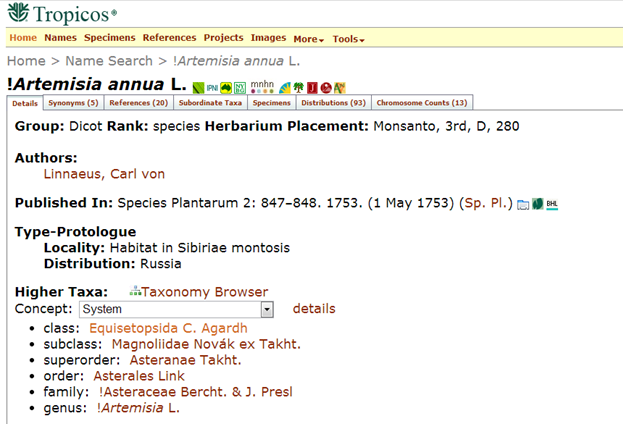The height and width of the screenshot is (424, 623).
Task: Expand the More menu
Action: [x=309, y=39]
